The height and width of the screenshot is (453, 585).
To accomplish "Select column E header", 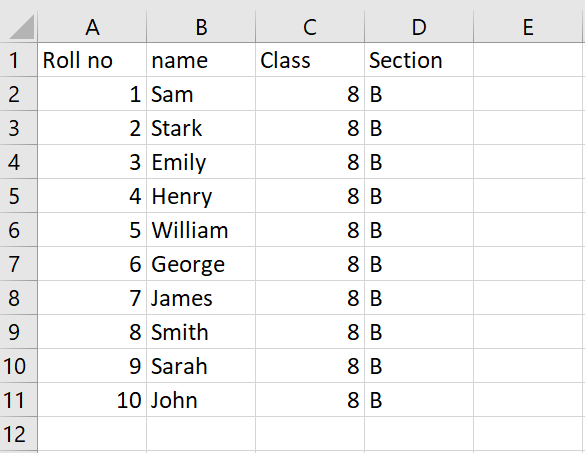I will 528,27.
